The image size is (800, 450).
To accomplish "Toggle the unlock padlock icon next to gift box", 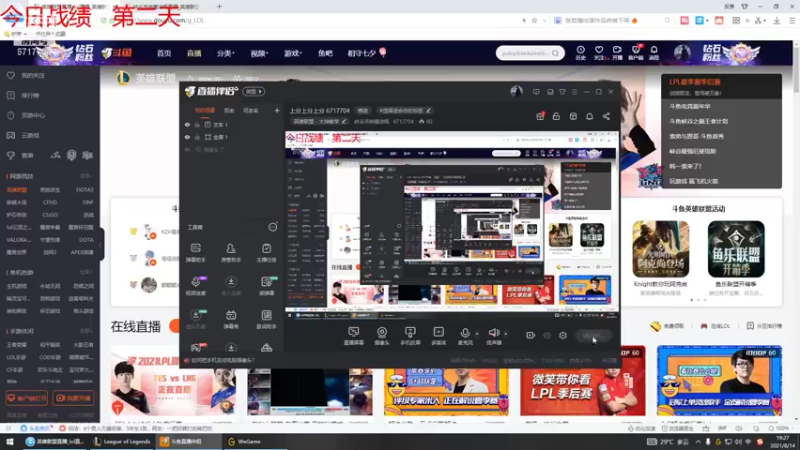I will click(556, 116).
